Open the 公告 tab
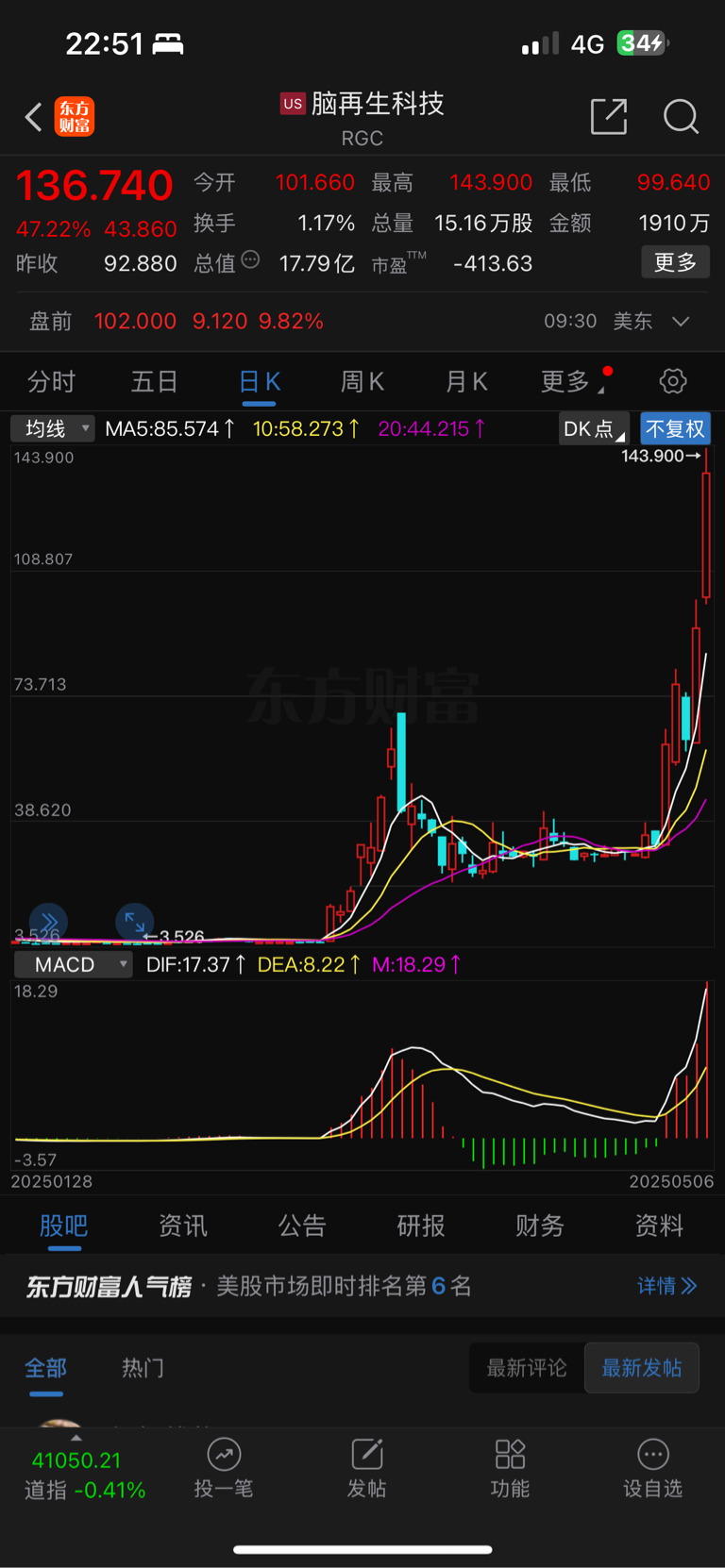725x1568 pixels. [302, 1226]
